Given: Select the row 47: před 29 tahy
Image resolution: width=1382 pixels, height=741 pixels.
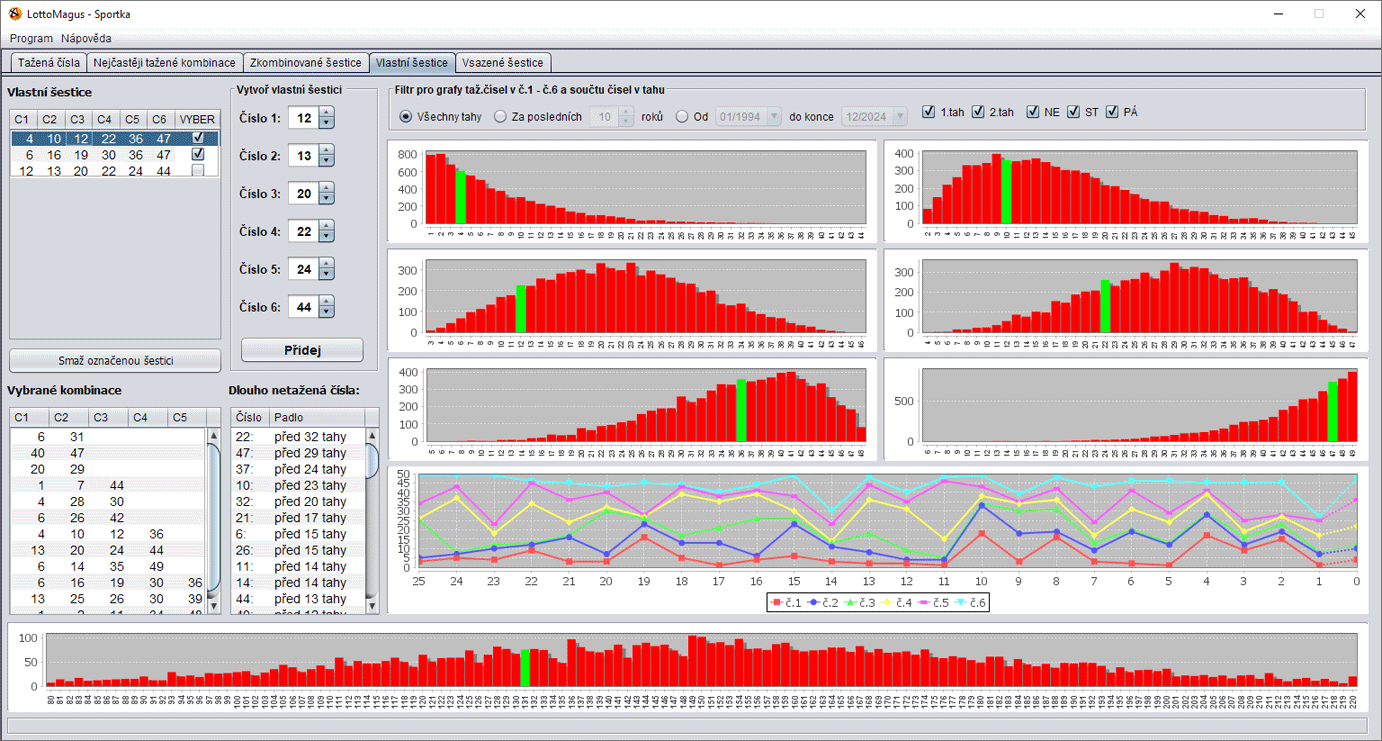Looking at the screenshot, I should [x=298, y=453].
